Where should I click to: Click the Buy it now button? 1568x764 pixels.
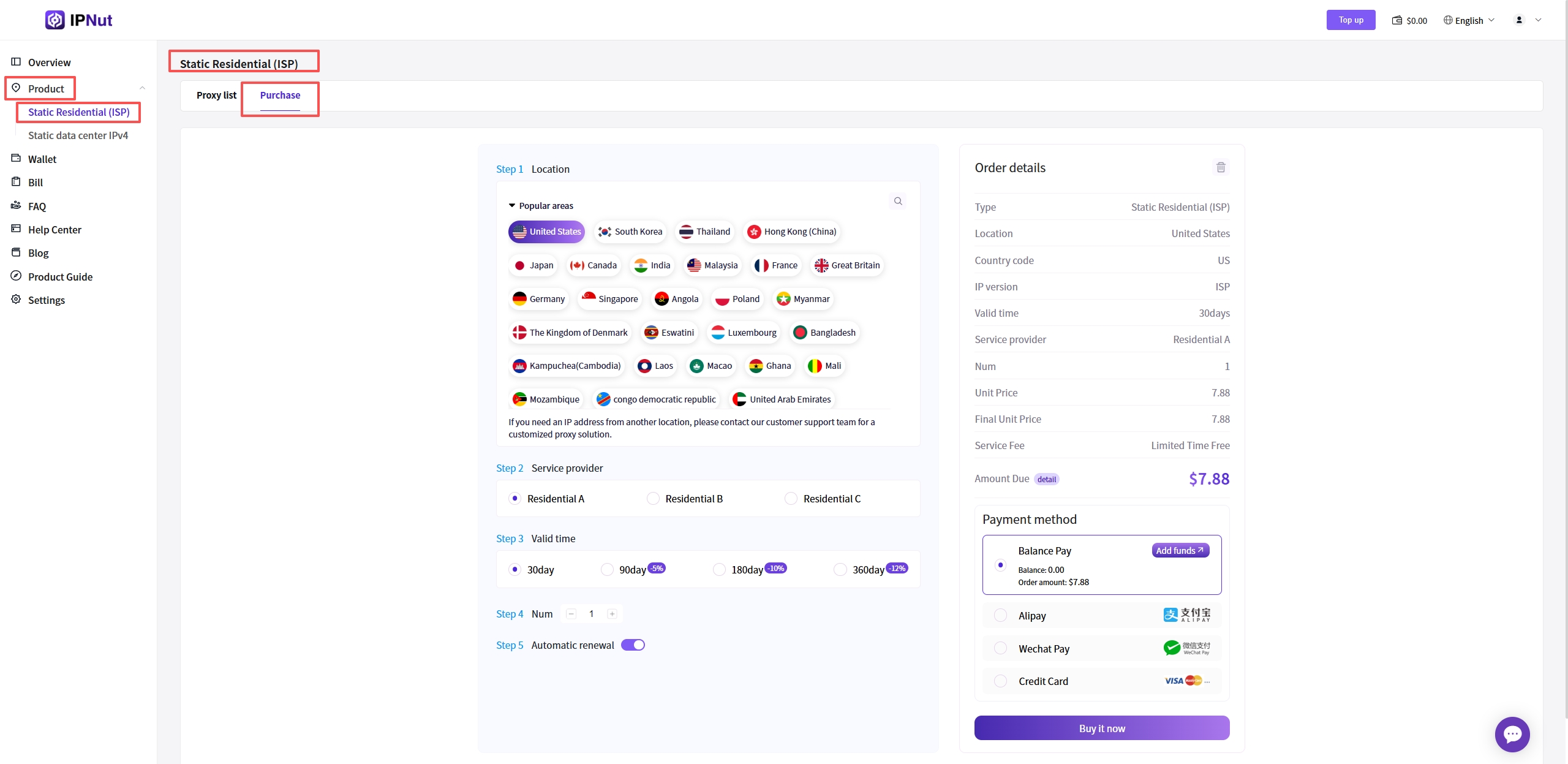click(1101, 728)
